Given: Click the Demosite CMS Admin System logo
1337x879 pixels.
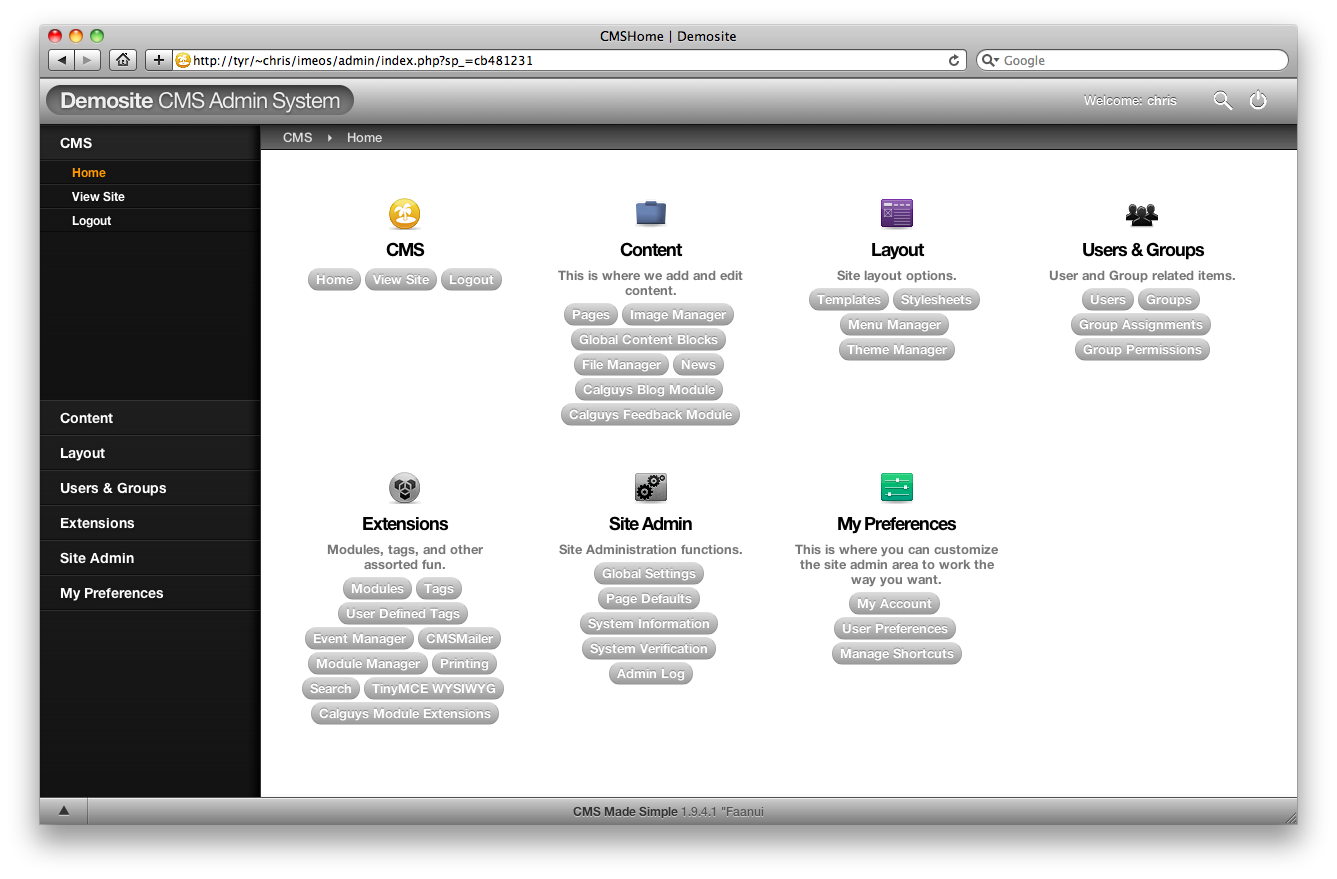Looking at the screenshot, I should pyautogui.click(x=200, y=100).
